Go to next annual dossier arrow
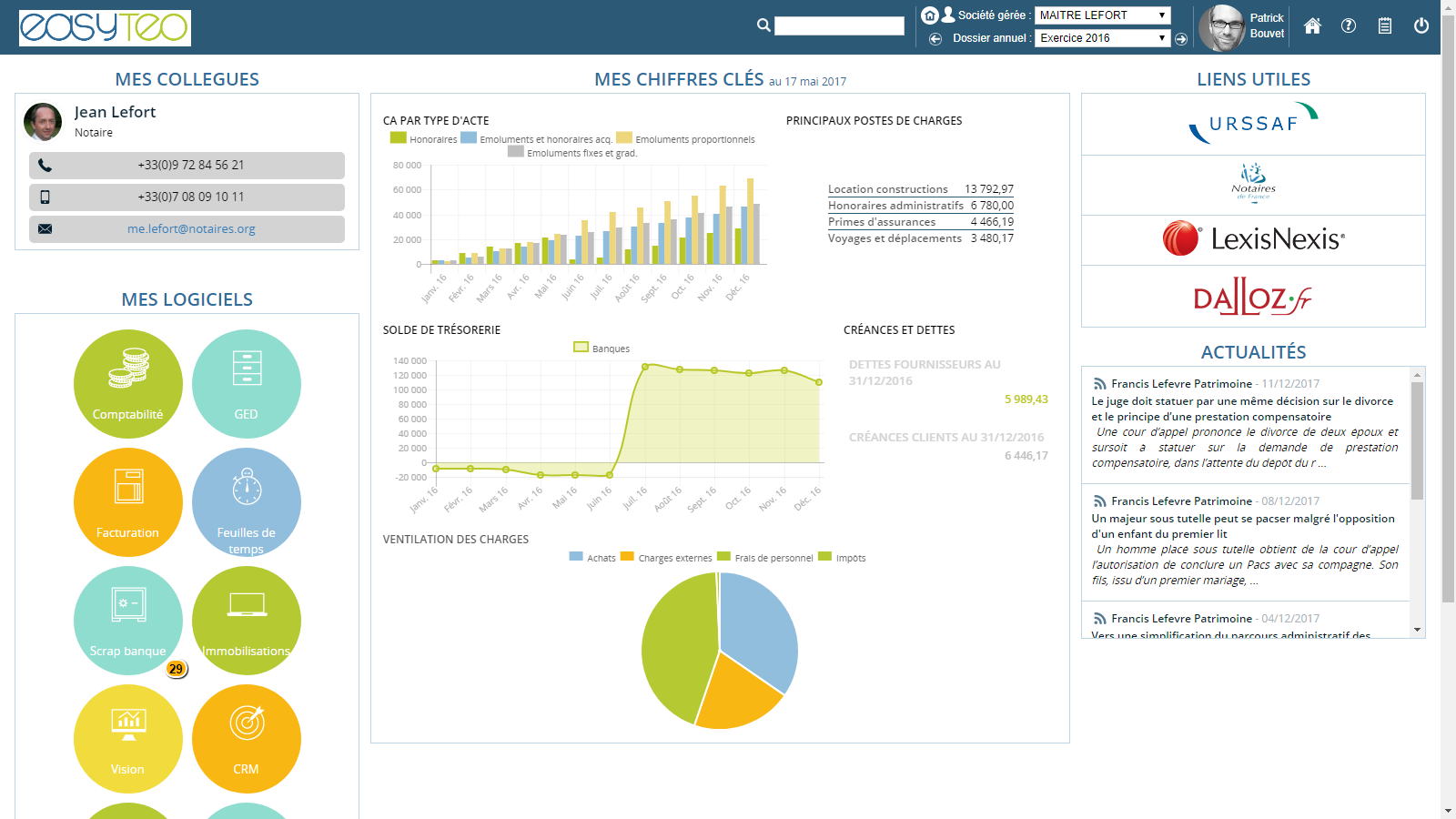This screenshot has height=819, width=1456. coord(1181,39)
